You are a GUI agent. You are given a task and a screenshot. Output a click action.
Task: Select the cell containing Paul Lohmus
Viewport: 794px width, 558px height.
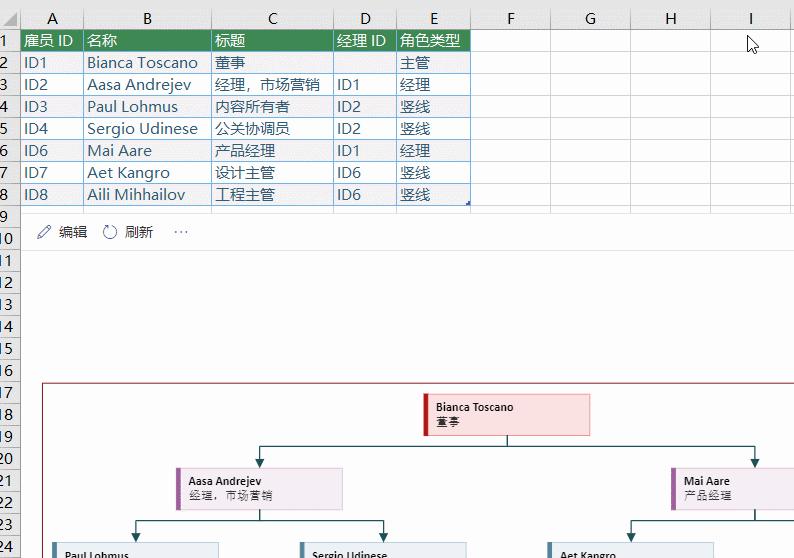click(x=147, y=107)
